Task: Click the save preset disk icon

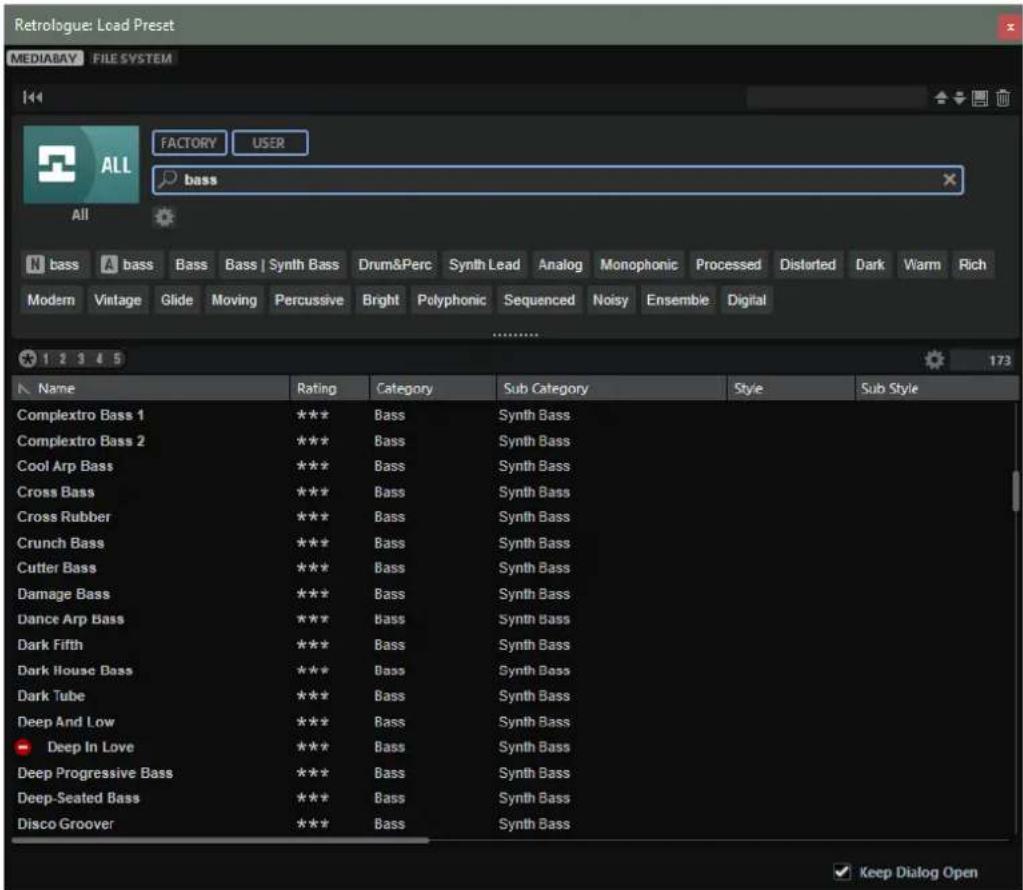Action: pos(979,98)
